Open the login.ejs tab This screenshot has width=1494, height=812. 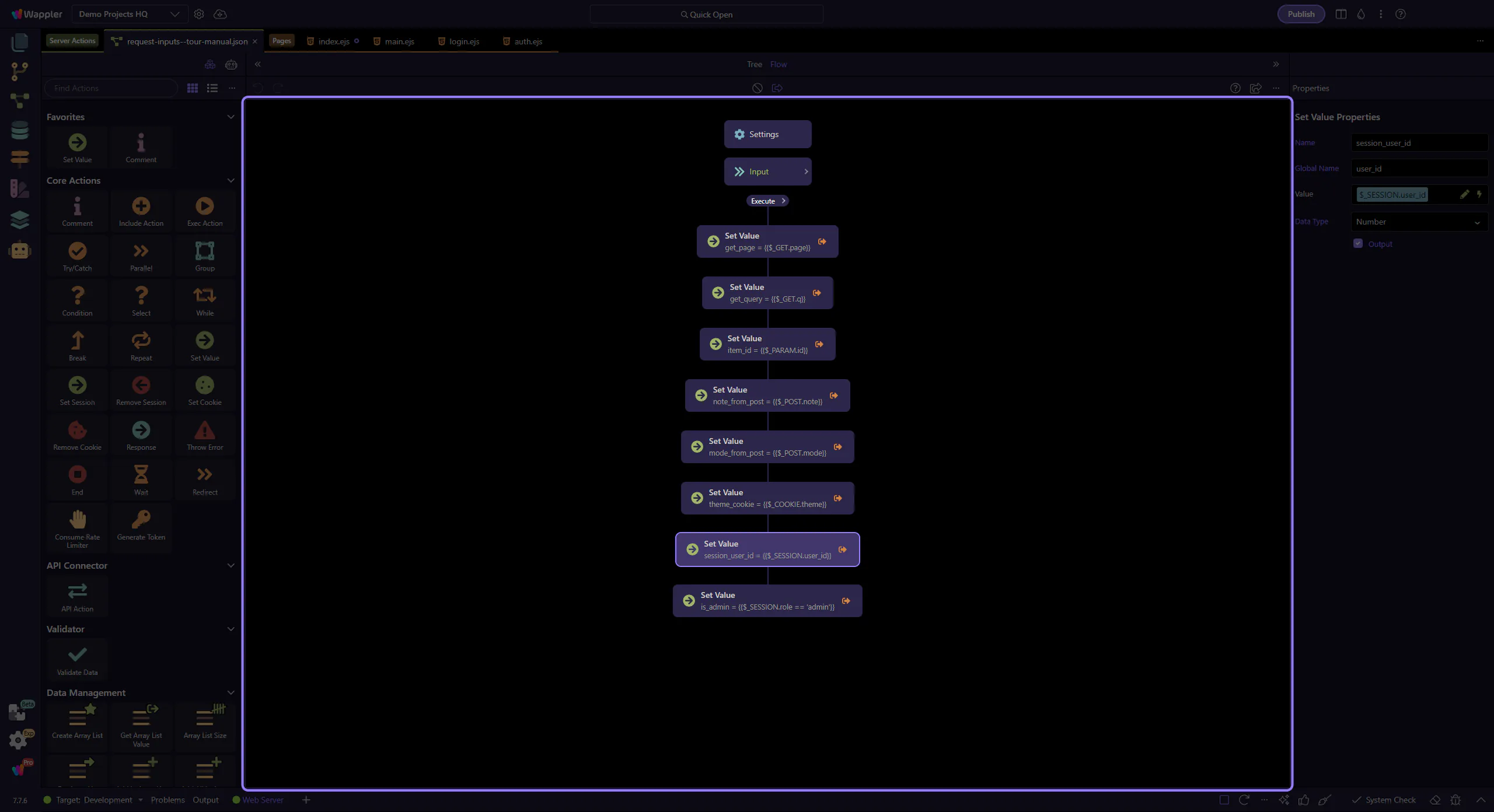(464, 41)
